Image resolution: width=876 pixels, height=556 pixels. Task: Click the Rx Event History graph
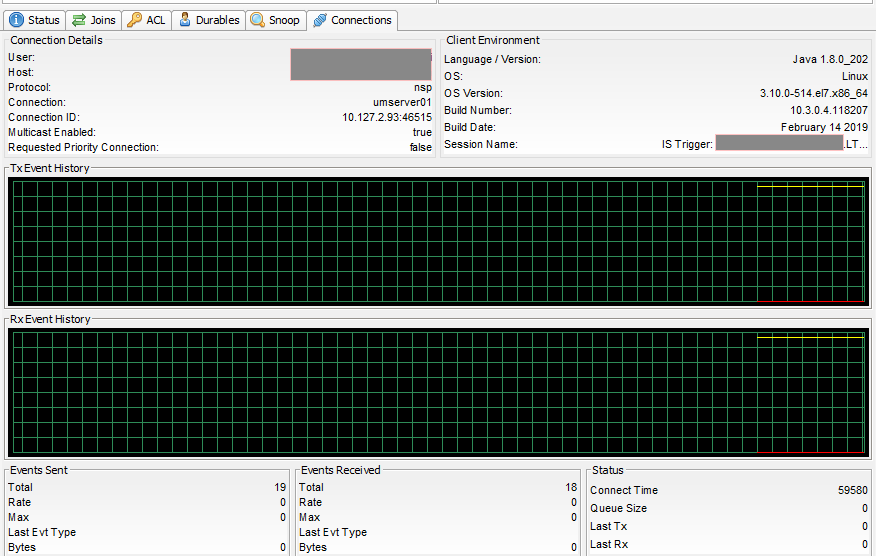(x=438, y=392)
